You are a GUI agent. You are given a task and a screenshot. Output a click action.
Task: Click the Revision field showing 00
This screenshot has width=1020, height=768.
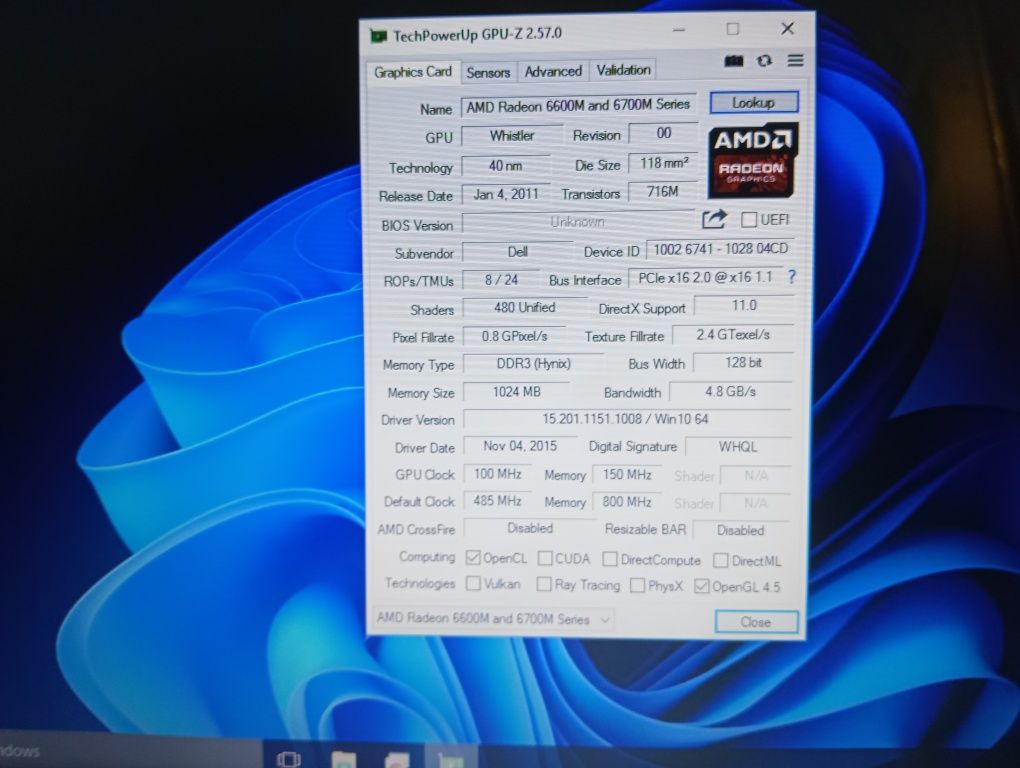coord(664,133)
